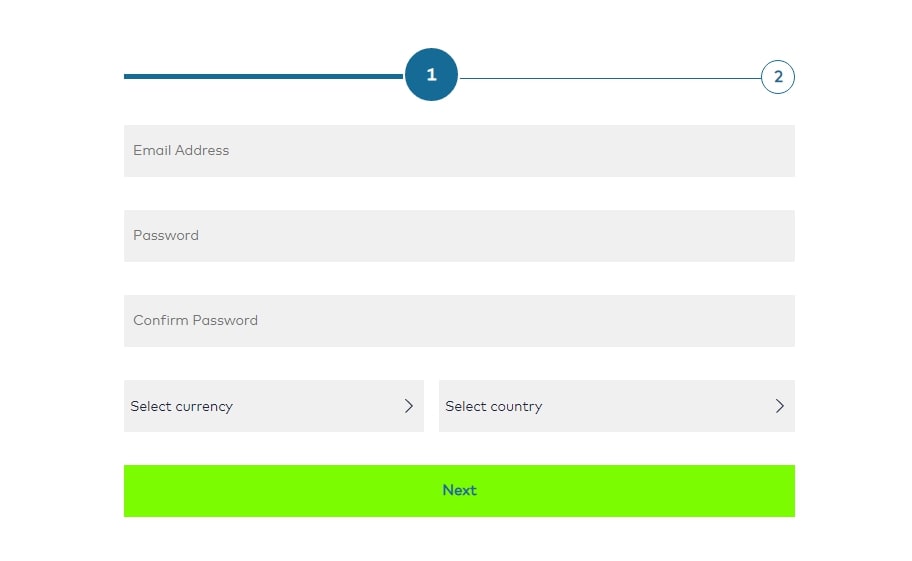Expand the Select country dropdown
This screenshot has height=561, width=912.
coord(616,406)
